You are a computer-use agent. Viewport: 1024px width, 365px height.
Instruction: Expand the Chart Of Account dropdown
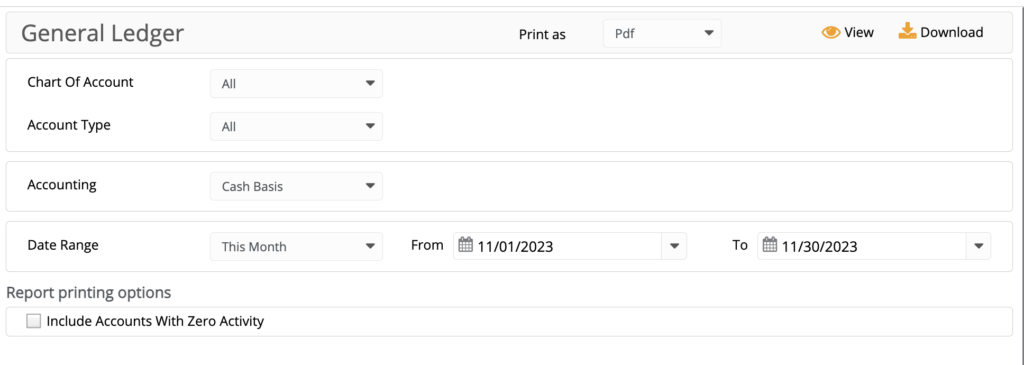(296, 84)
